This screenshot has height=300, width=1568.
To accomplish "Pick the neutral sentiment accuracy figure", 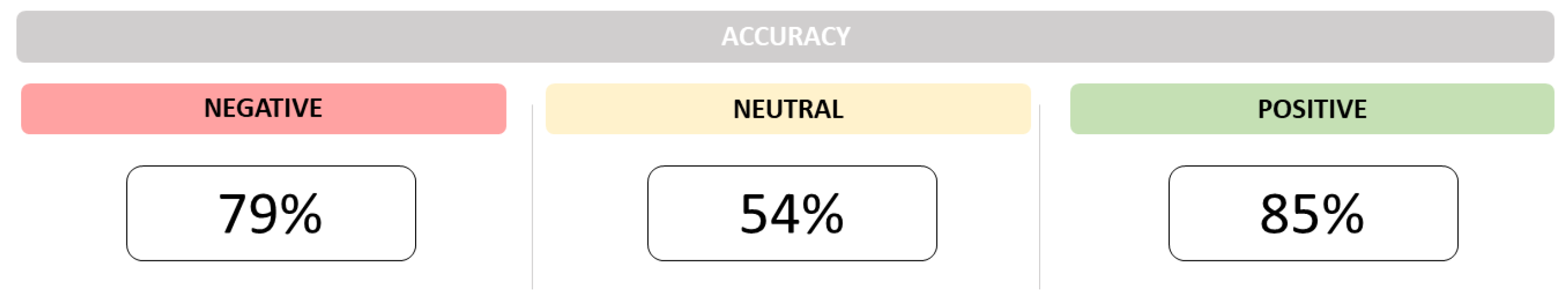I will (x=792, y=213).
